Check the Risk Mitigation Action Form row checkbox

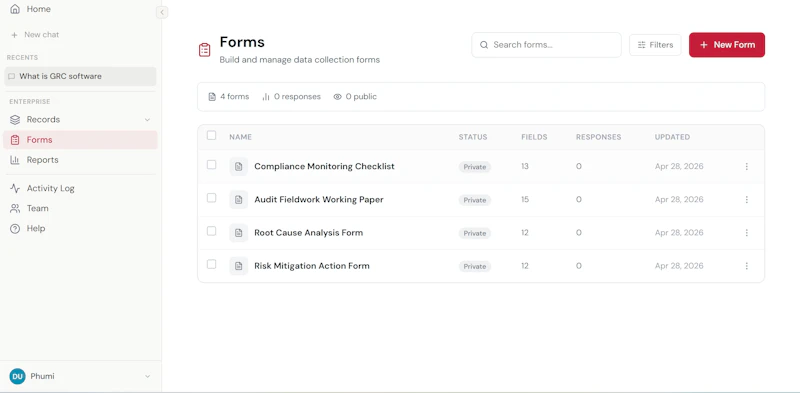point(211,264)
